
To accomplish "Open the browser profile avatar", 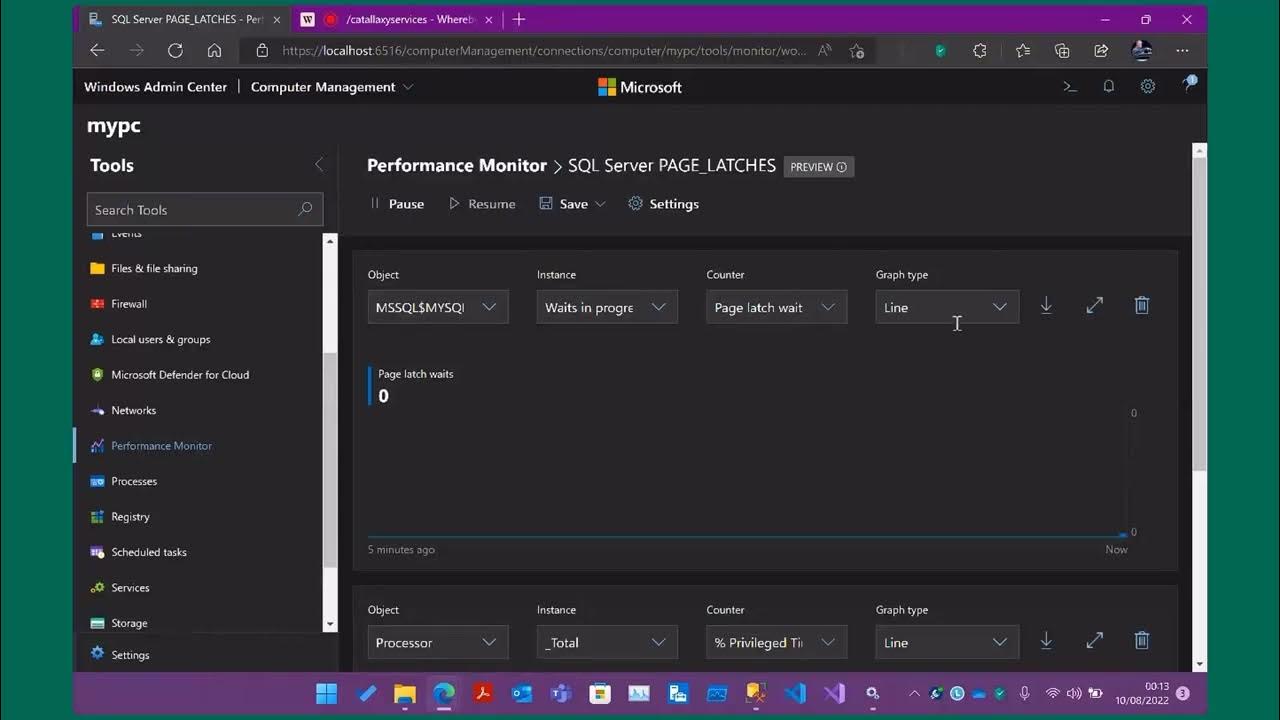I will point(1142,50).
